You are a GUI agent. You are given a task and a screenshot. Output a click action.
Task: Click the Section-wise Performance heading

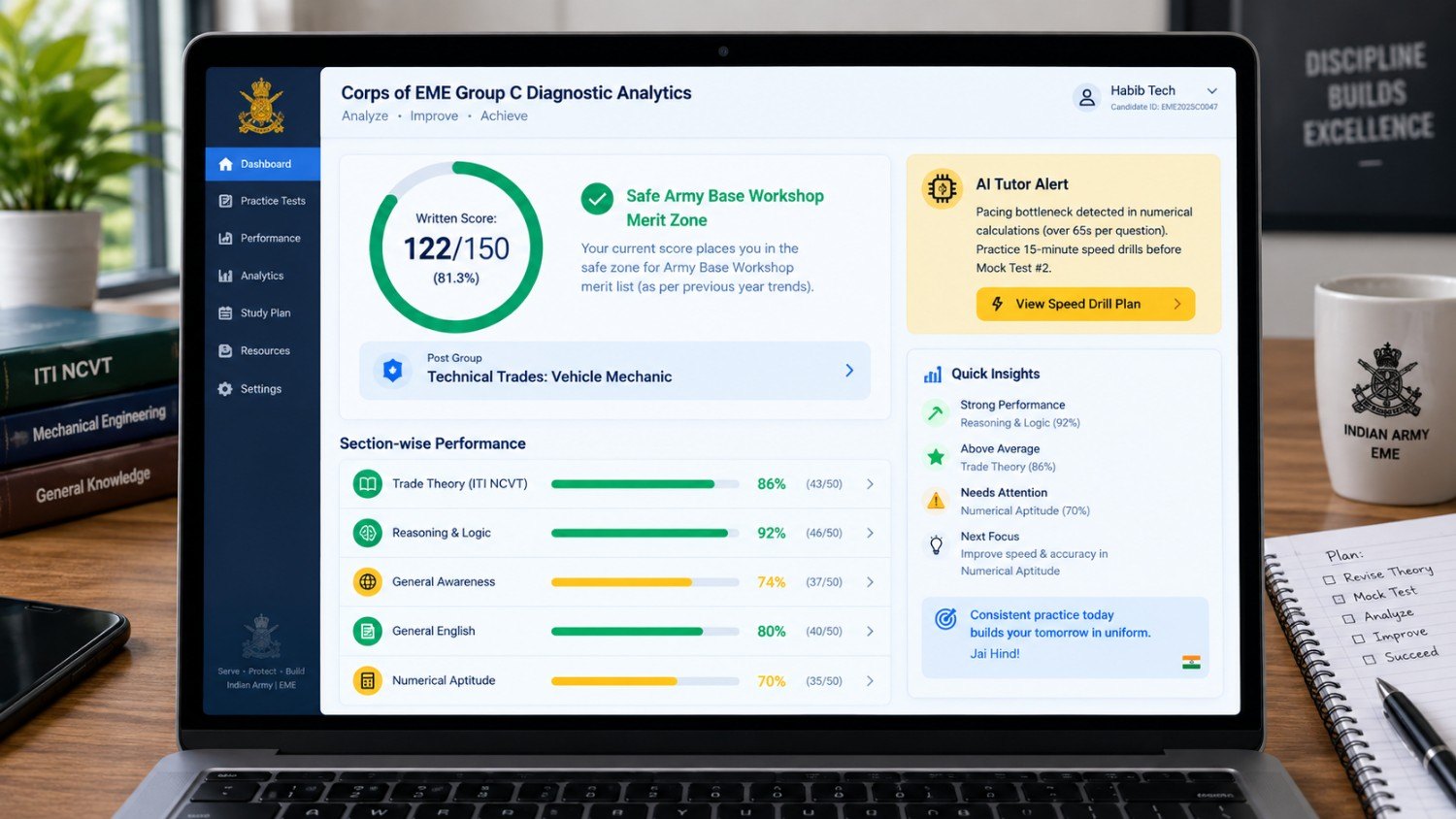tap(433, 443)
